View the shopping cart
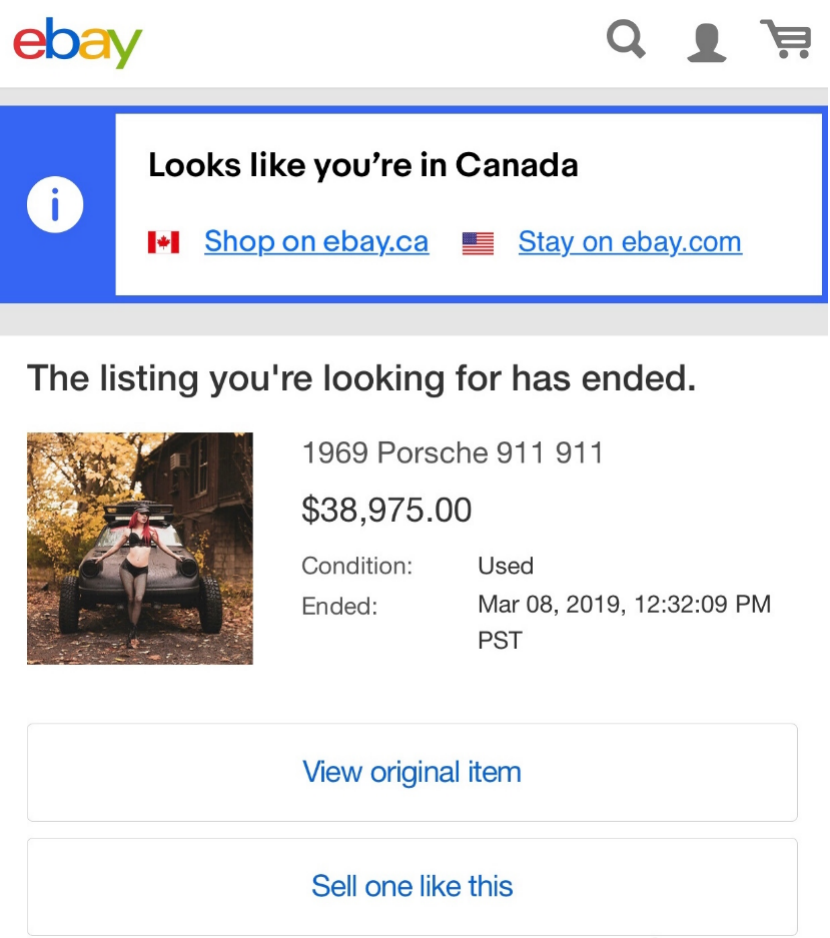 coord(786,40)
